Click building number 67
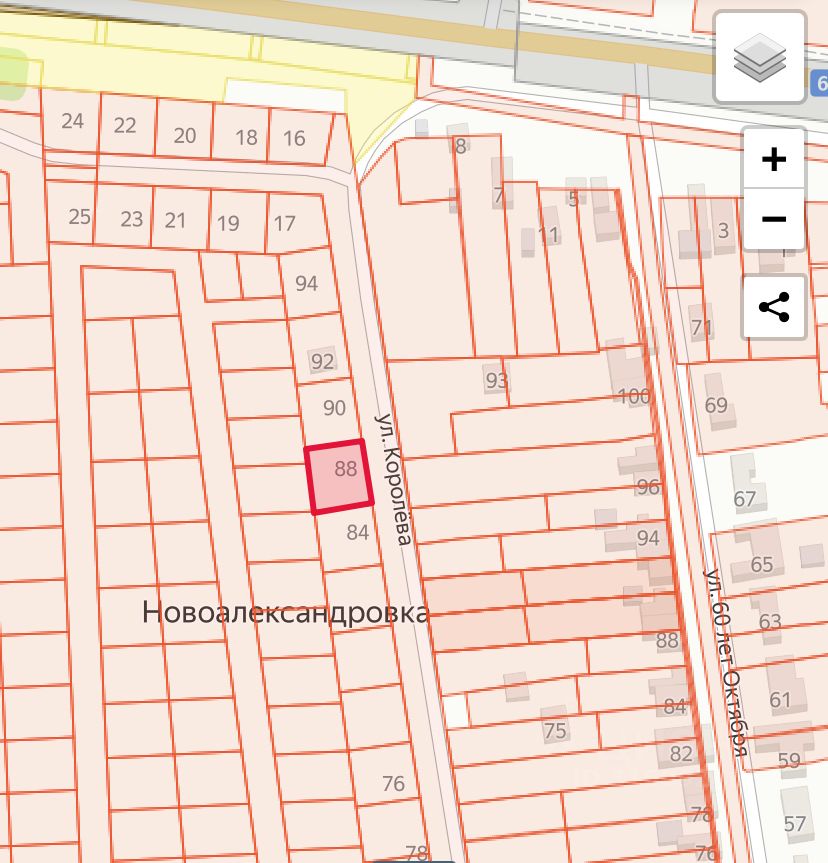 (744, 499)
